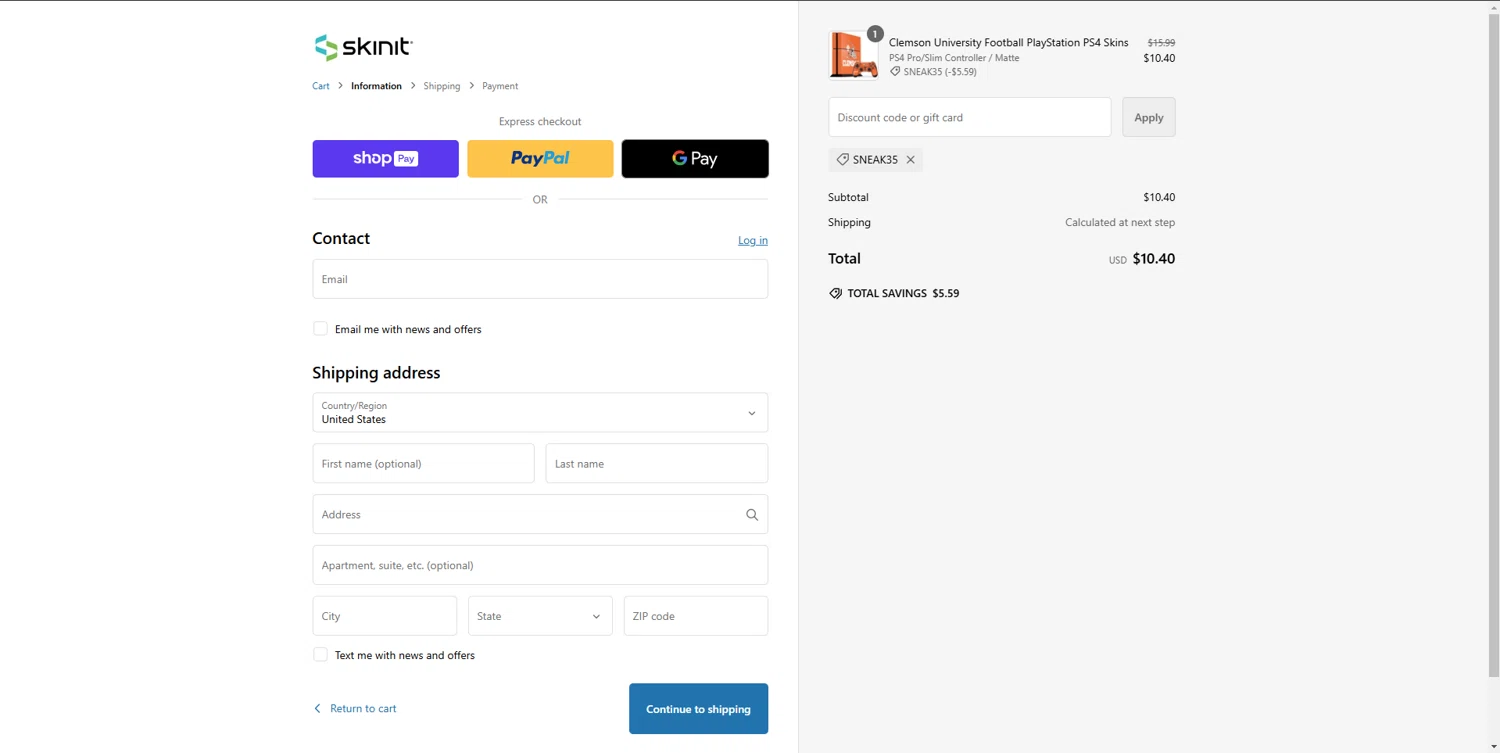The height and width of the screenshot is (753, 1500).
Task: Select the Shipping breadcrumb step
Action: (x=442, y=86)
